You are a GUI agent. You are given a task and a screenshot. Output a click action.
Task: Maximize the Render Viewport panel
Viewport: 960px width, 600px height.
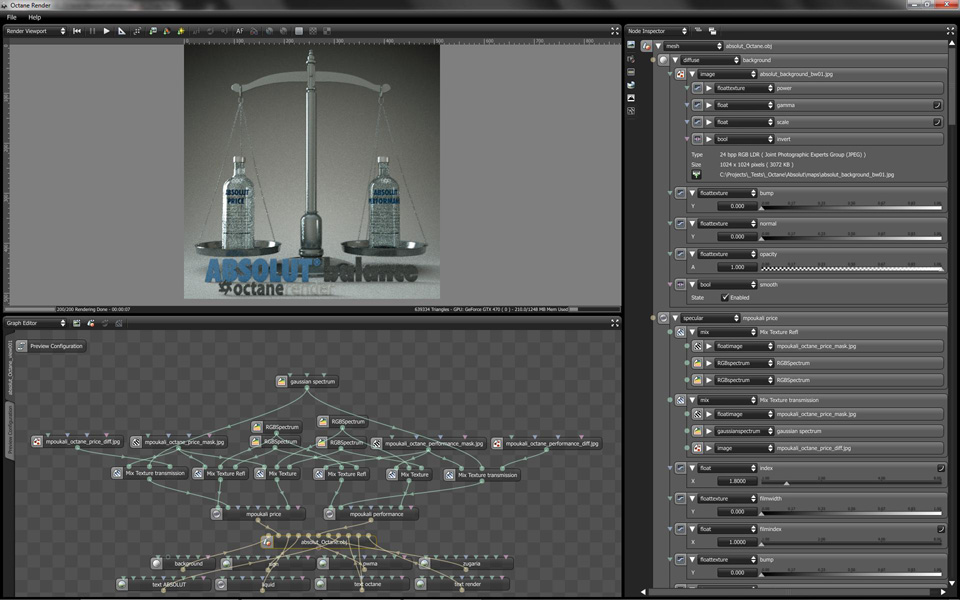615,31
